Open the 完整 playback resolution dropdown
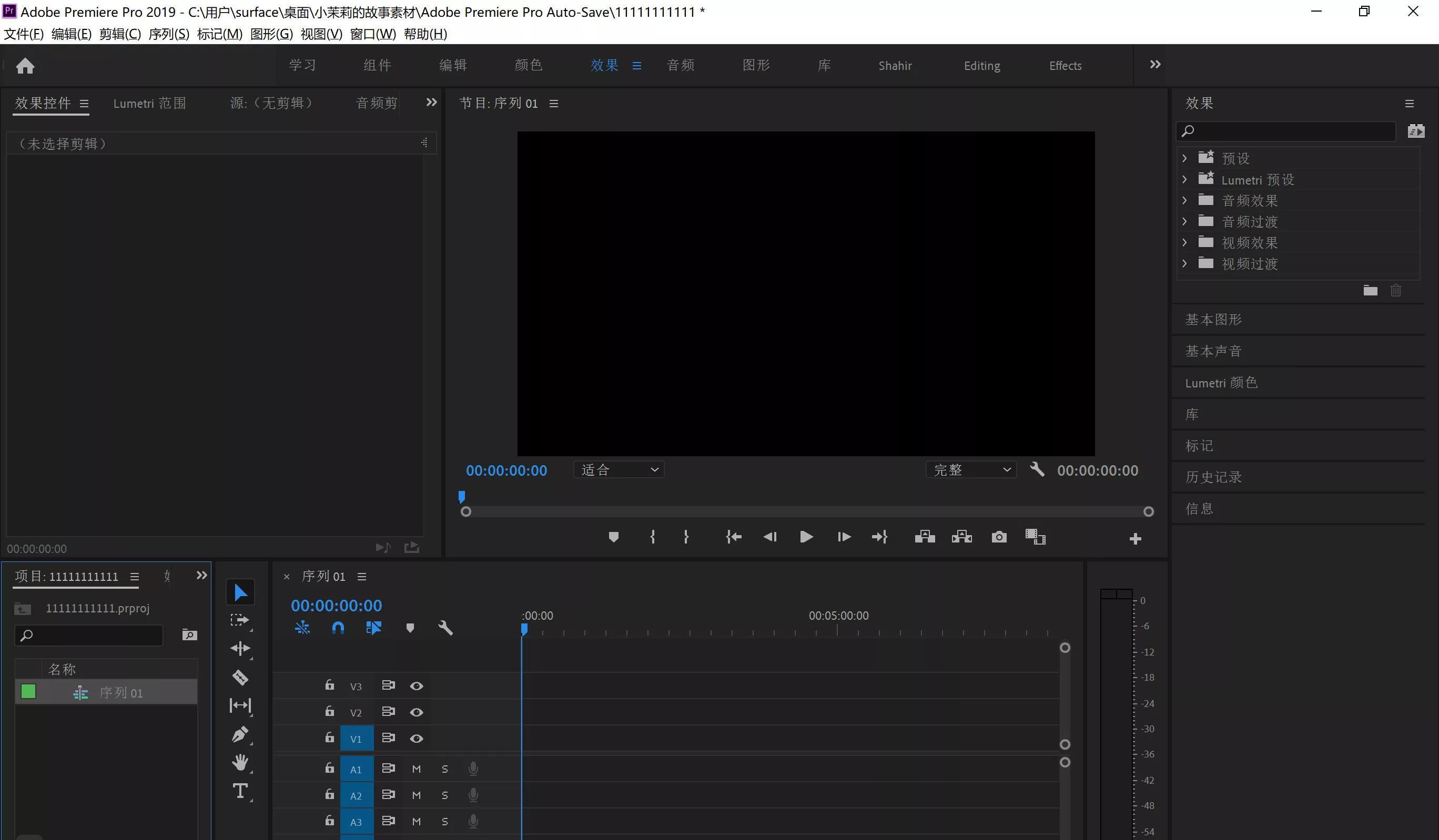This screenshot has height=840, width=1439. pyautogui.click(x=971, y=469)
